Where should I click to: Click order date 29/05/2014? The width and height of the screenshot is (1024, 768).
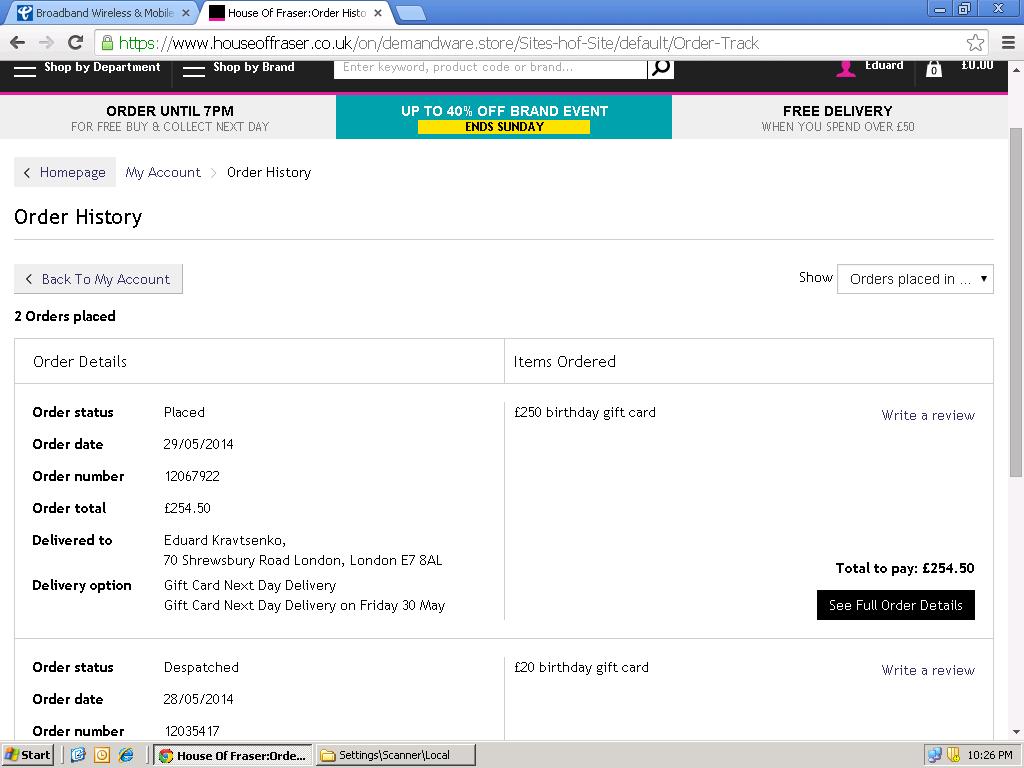[199, 444]
